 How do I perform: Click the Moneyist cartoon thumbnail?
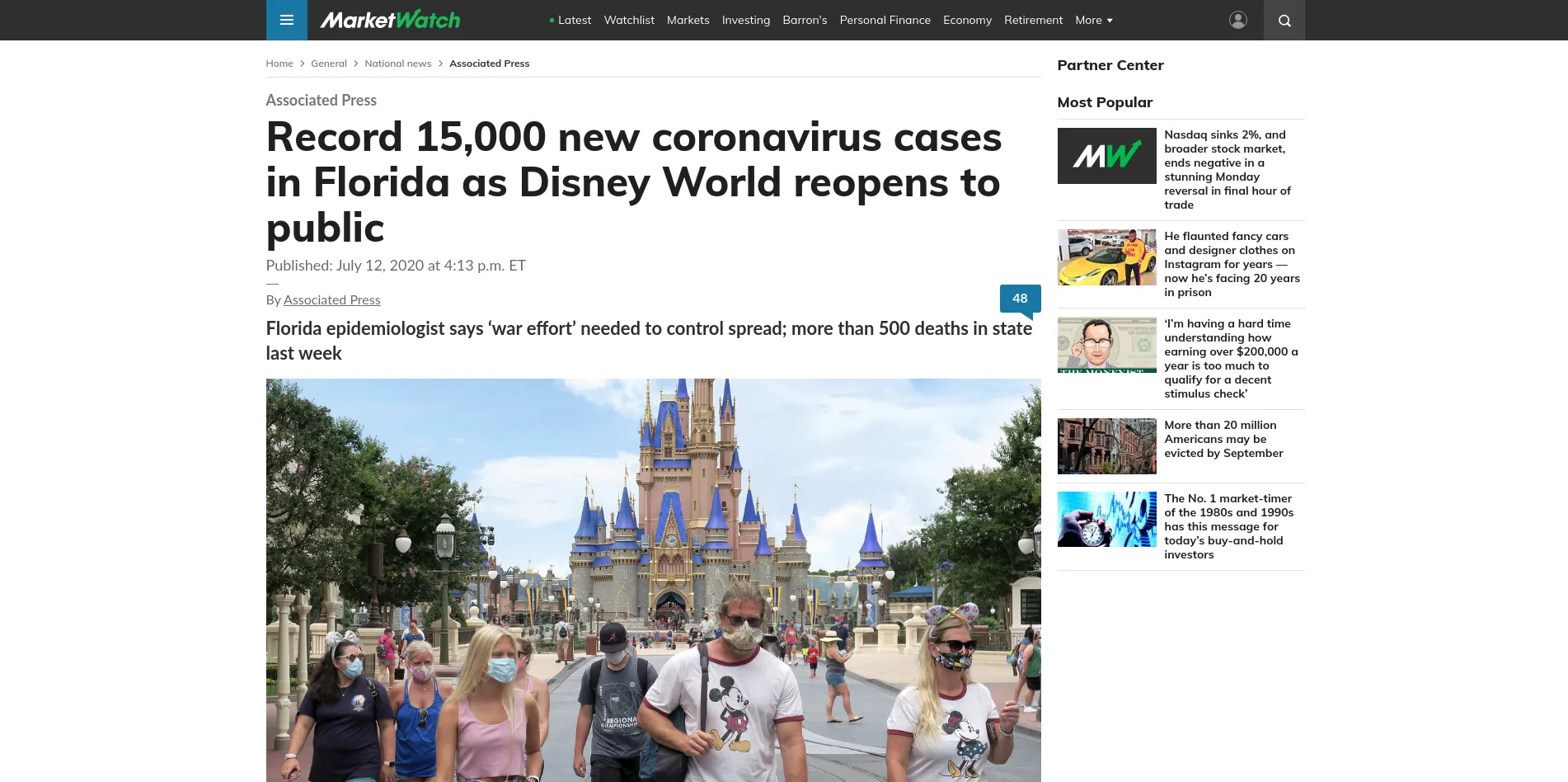pos(1106,345)
